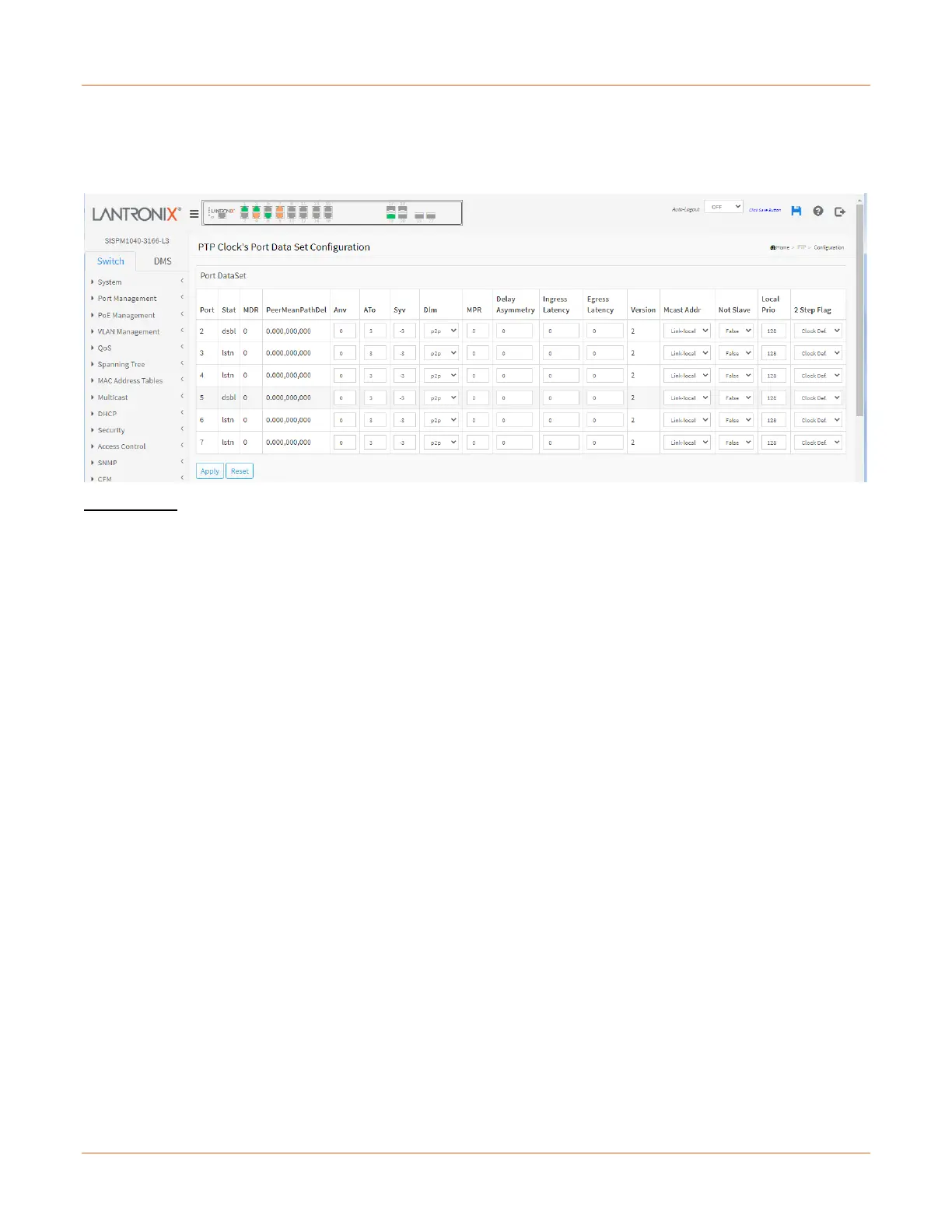
Task: Click the ATo field for port 3
Action: click(375, 353)
